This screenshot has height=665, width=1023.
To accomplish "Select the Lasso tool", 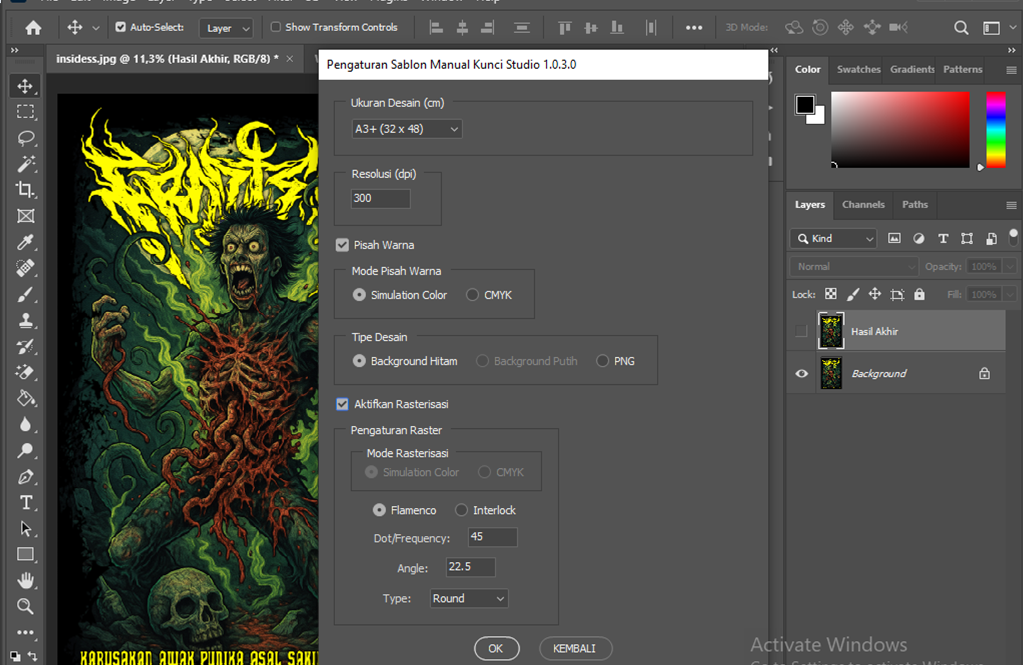I will pos(26,138).
